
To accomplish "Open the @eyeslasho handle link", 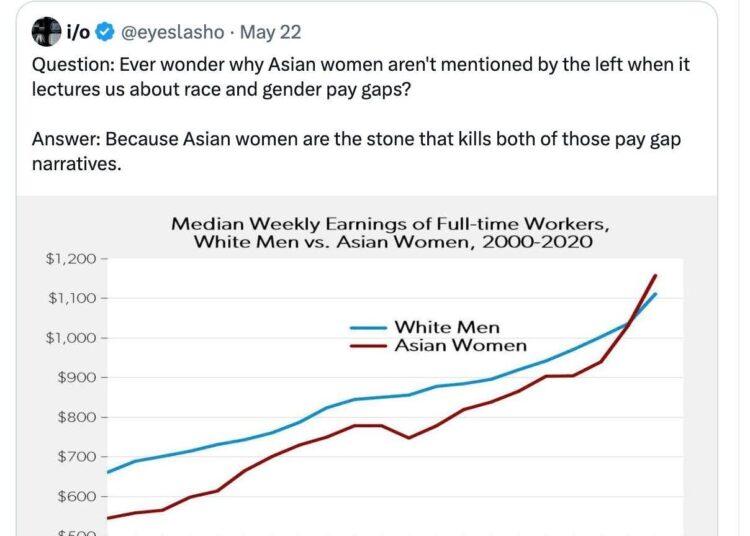I will 173,32.
